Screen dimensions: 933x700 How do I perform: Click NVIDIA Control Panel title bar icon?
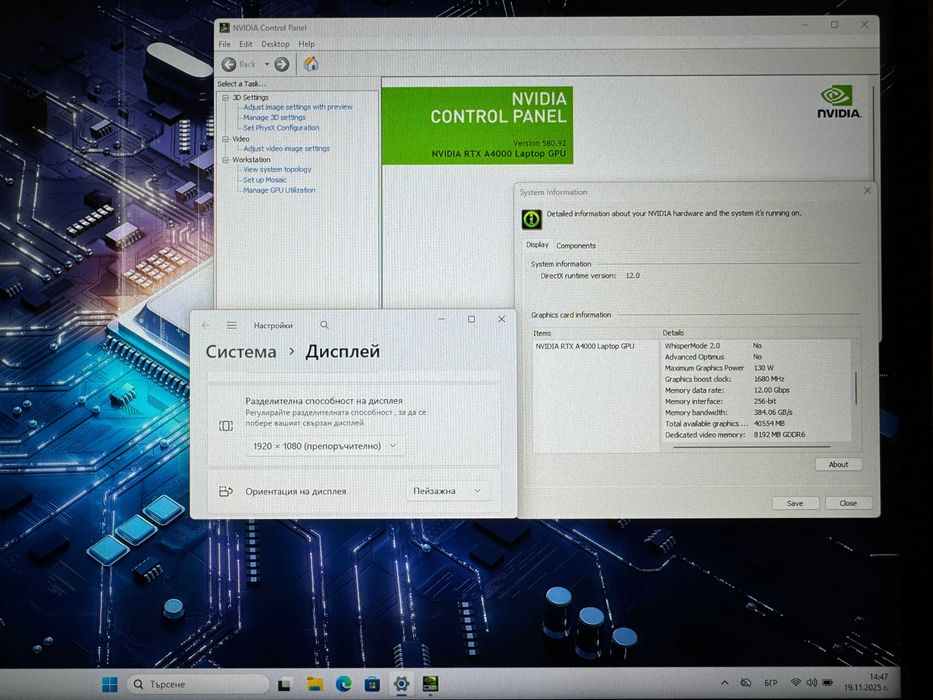pyautogui.click(x=224, y=27)
